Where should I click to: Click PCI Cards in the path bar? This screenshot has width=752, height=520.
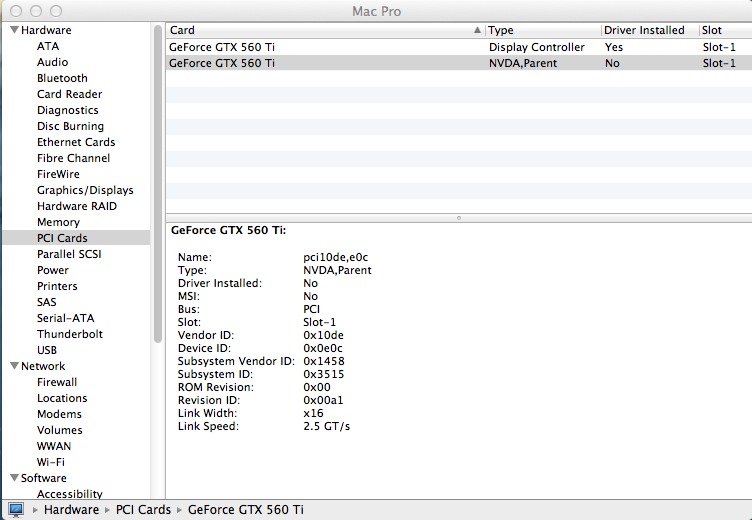click(143, 509)
